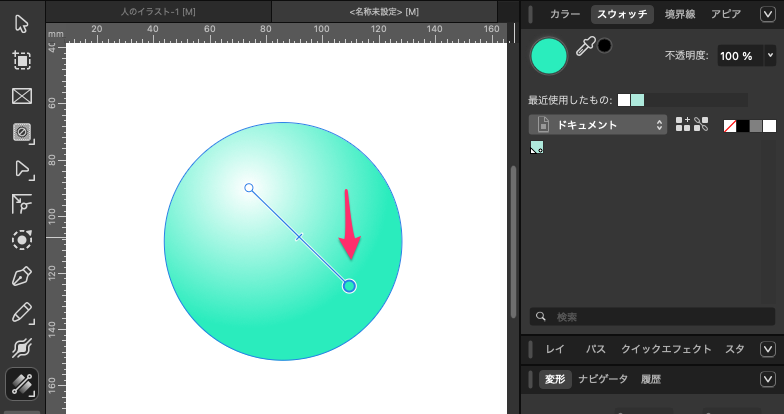Screen dimensions: 784x414
Task: Open the クイックエフェクト panel
Action: click(x=666, y=349)
